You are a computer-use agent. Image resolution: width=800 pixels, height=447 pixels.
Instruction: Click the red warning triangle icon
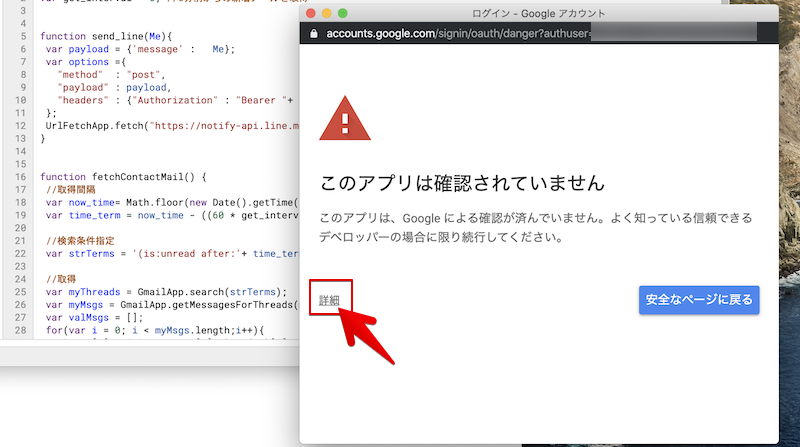344,119
